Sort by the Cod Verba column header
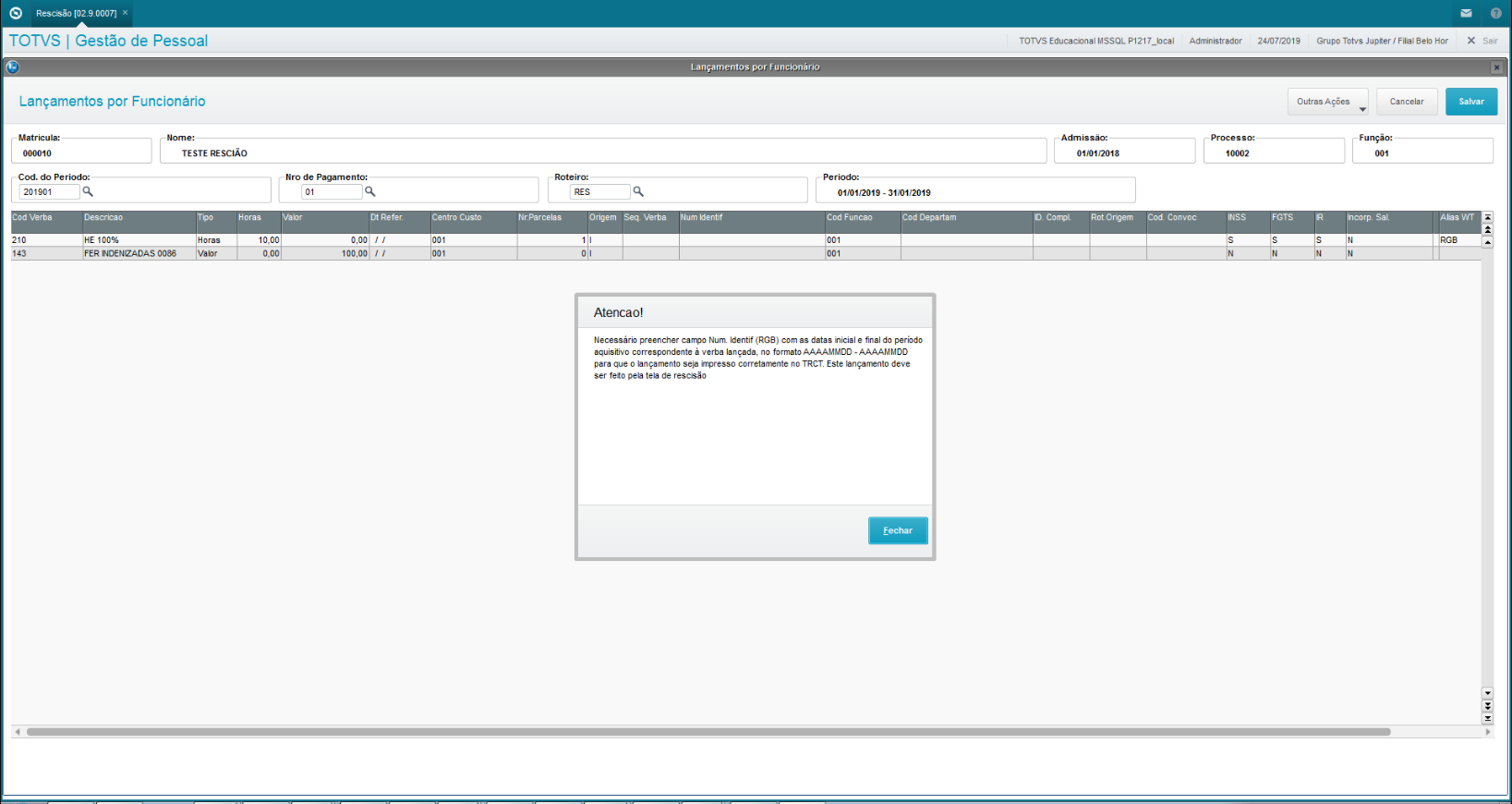The width and height of the screenshot is (1512, 804). 46,222
